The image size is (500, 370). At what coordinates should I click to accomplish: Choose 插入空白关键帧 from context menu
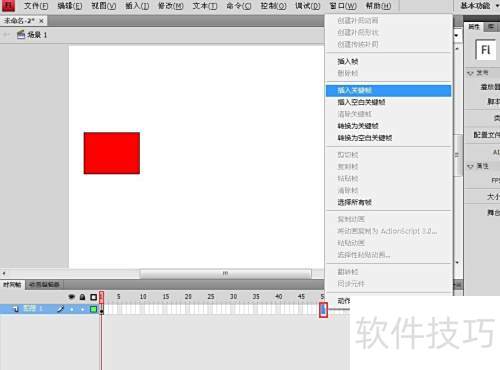coord(388,102)
